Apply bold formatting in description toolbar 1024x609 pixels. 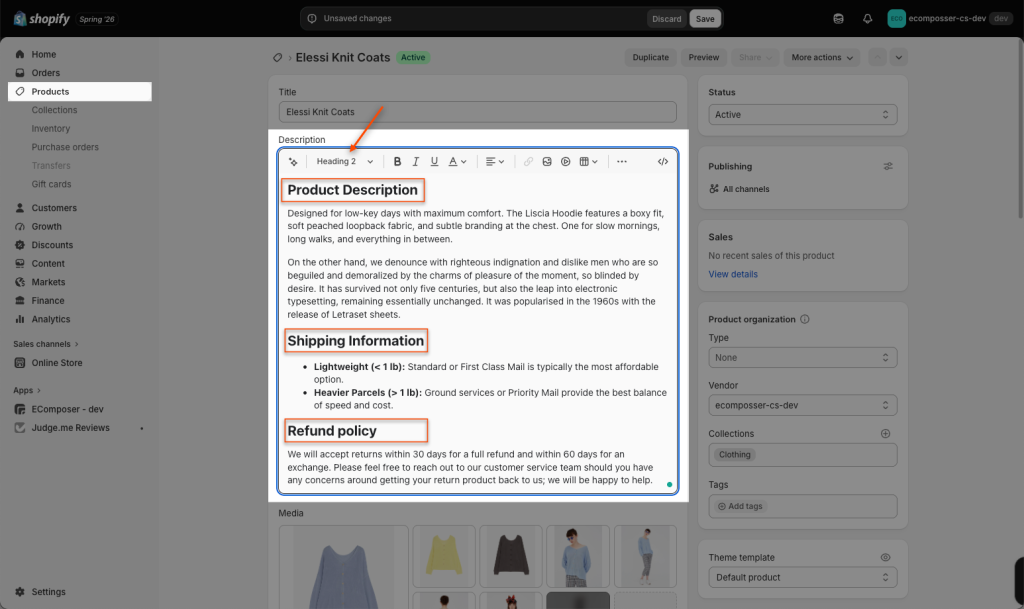pos(397,161)
